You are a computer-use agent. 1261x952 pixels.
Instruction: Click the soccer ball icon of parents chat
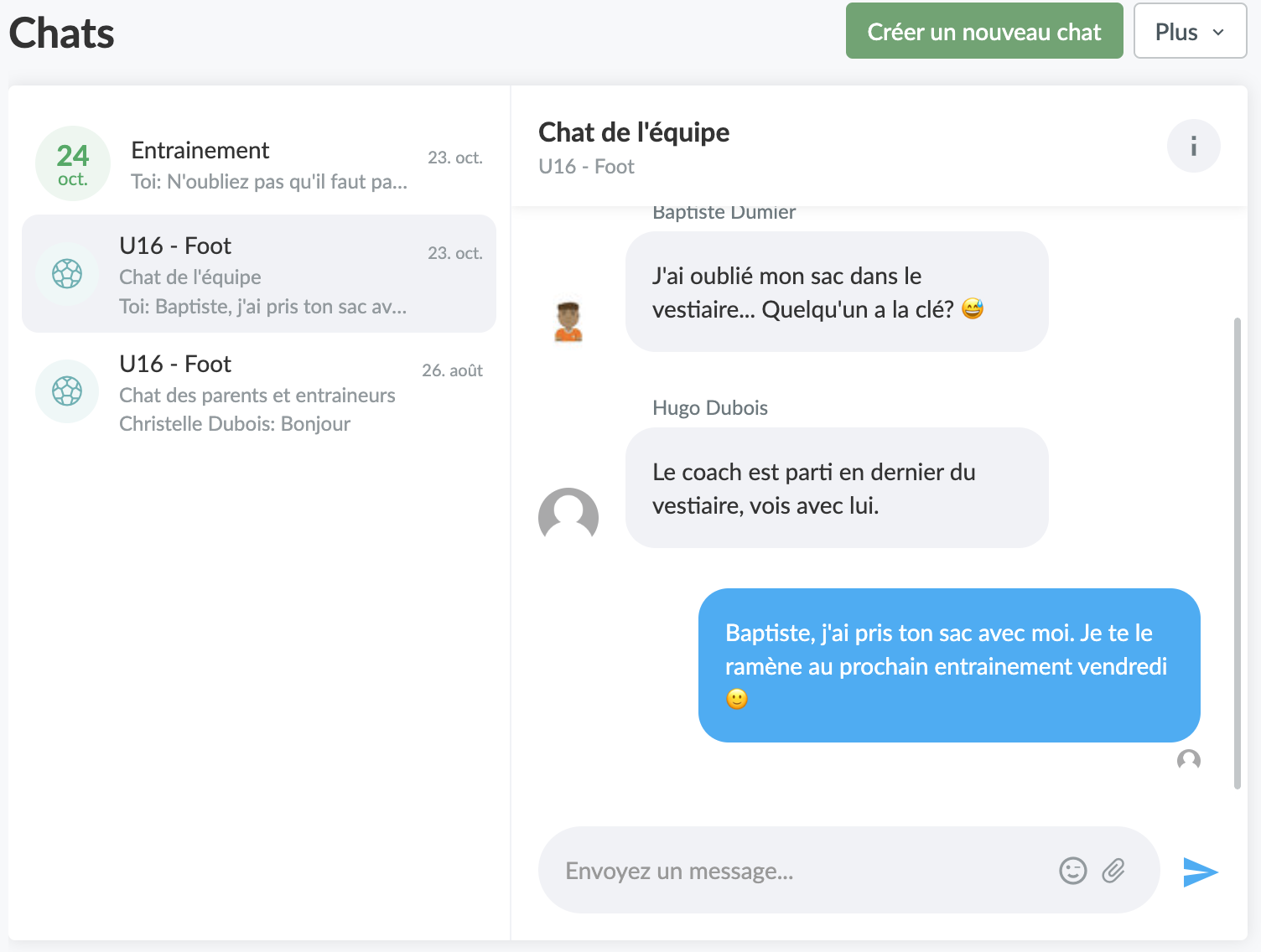click(x=67, y=391)
